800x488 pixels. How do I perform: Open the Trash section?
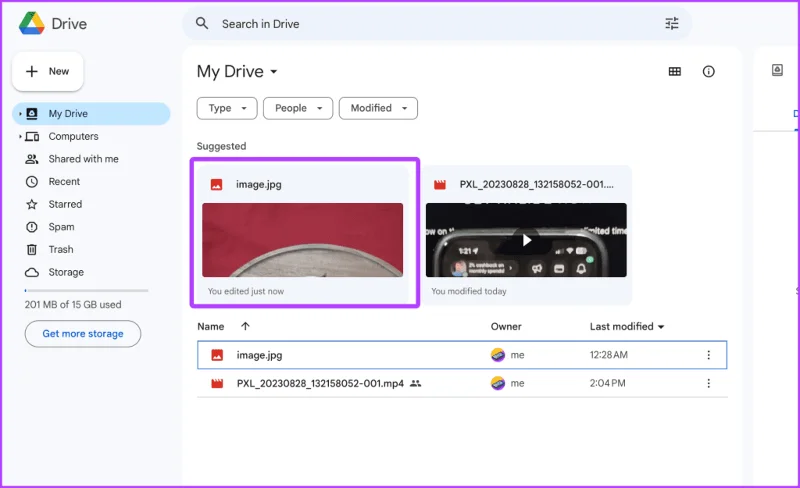(61, 250)
